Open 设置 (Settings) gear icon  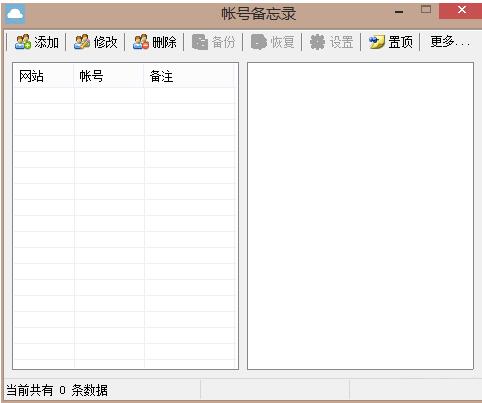point(318,42)
